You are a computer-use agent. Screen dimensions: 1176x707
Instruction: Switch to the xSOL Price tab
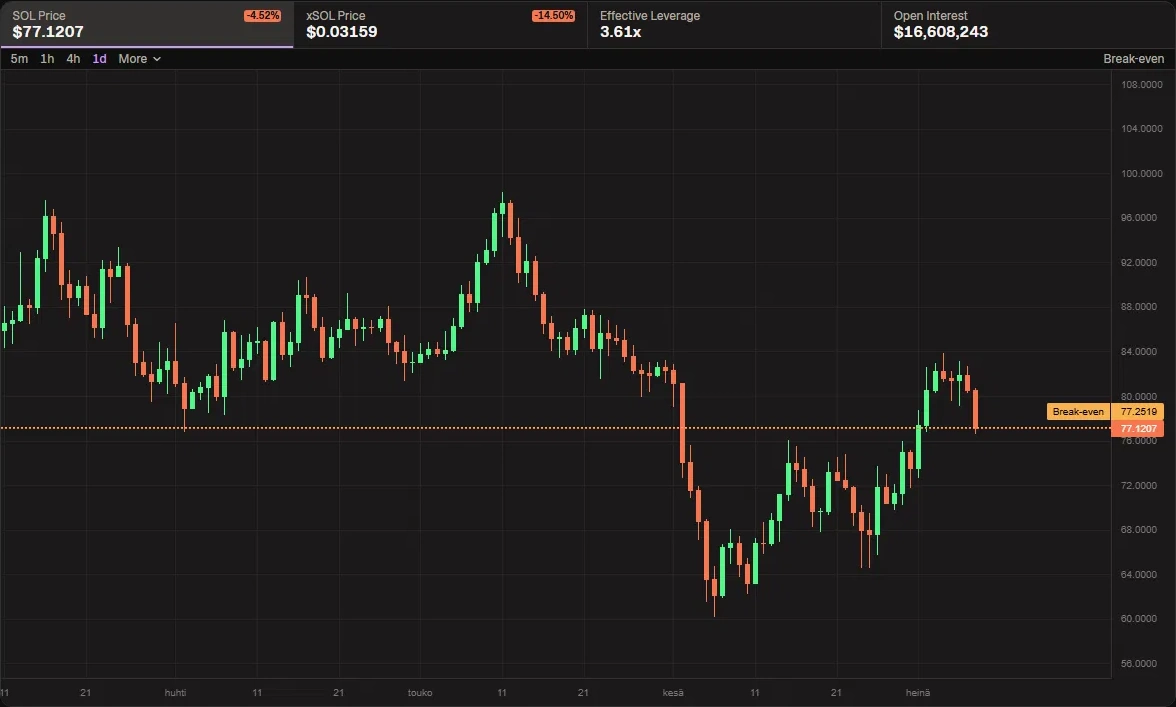tap(440, 24)
